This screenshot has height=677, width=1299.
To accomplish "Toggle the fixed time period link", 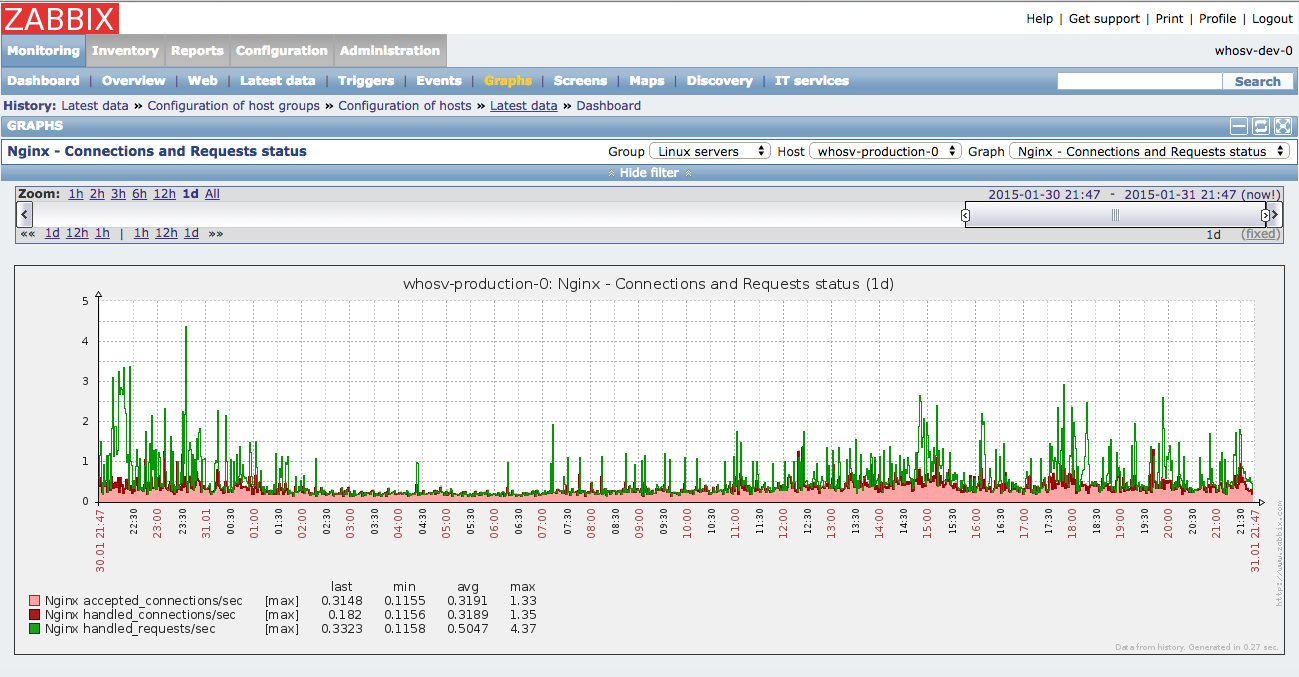I will tap(1260, 234).
